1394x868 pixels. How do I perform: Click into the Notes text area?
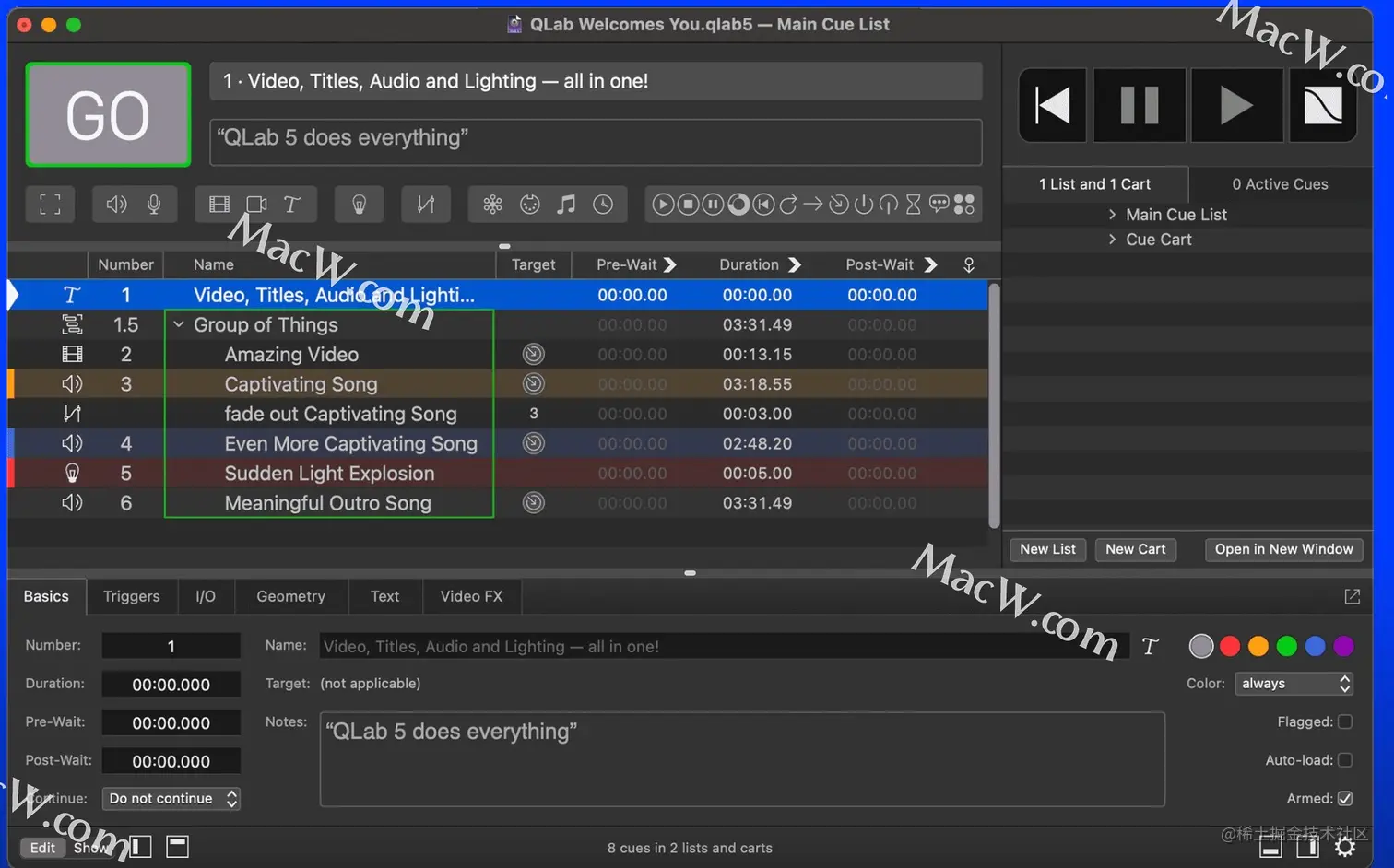point(742,759)
